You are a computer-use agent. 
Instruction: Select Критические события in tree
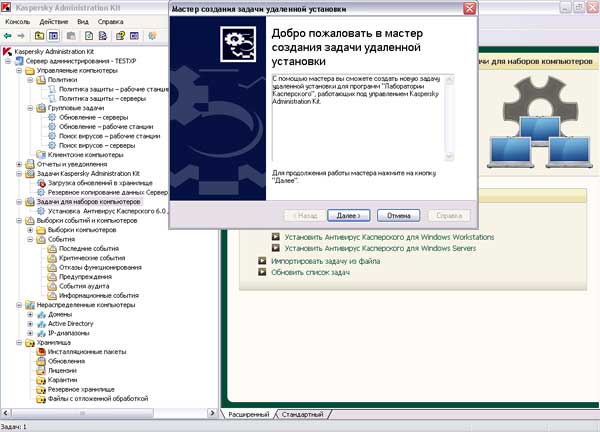tap(92, 258)
